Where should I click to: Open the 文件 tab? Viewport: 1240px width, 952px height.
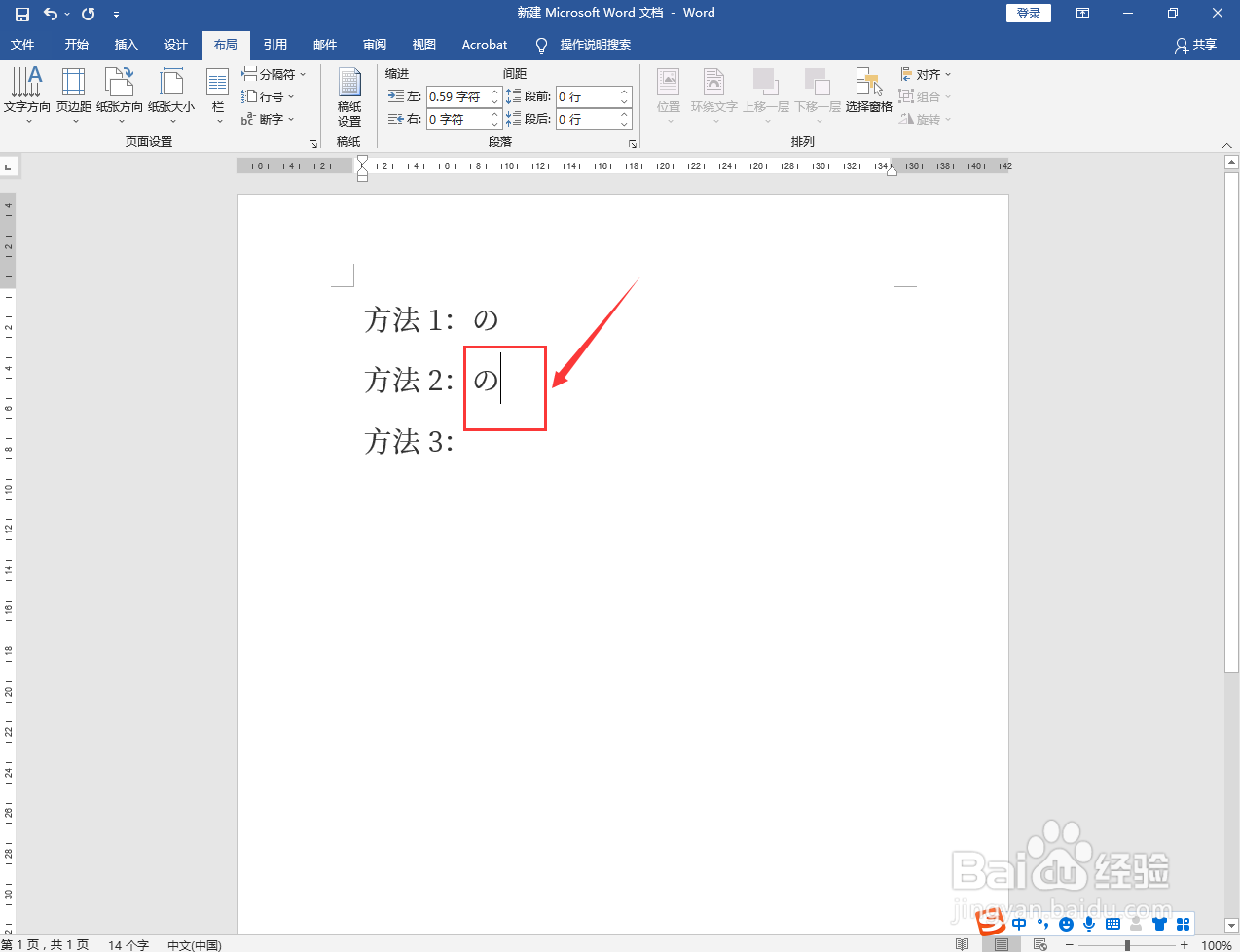pyautogui.click(x=22, y=45)
